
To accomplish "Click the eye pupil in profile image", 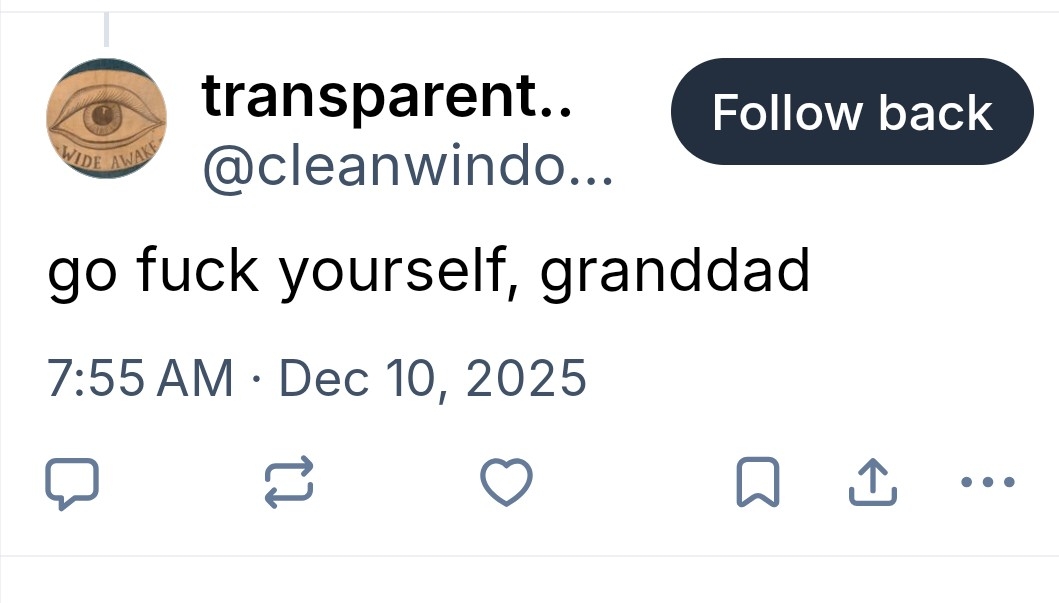I will tap(101, 117).
